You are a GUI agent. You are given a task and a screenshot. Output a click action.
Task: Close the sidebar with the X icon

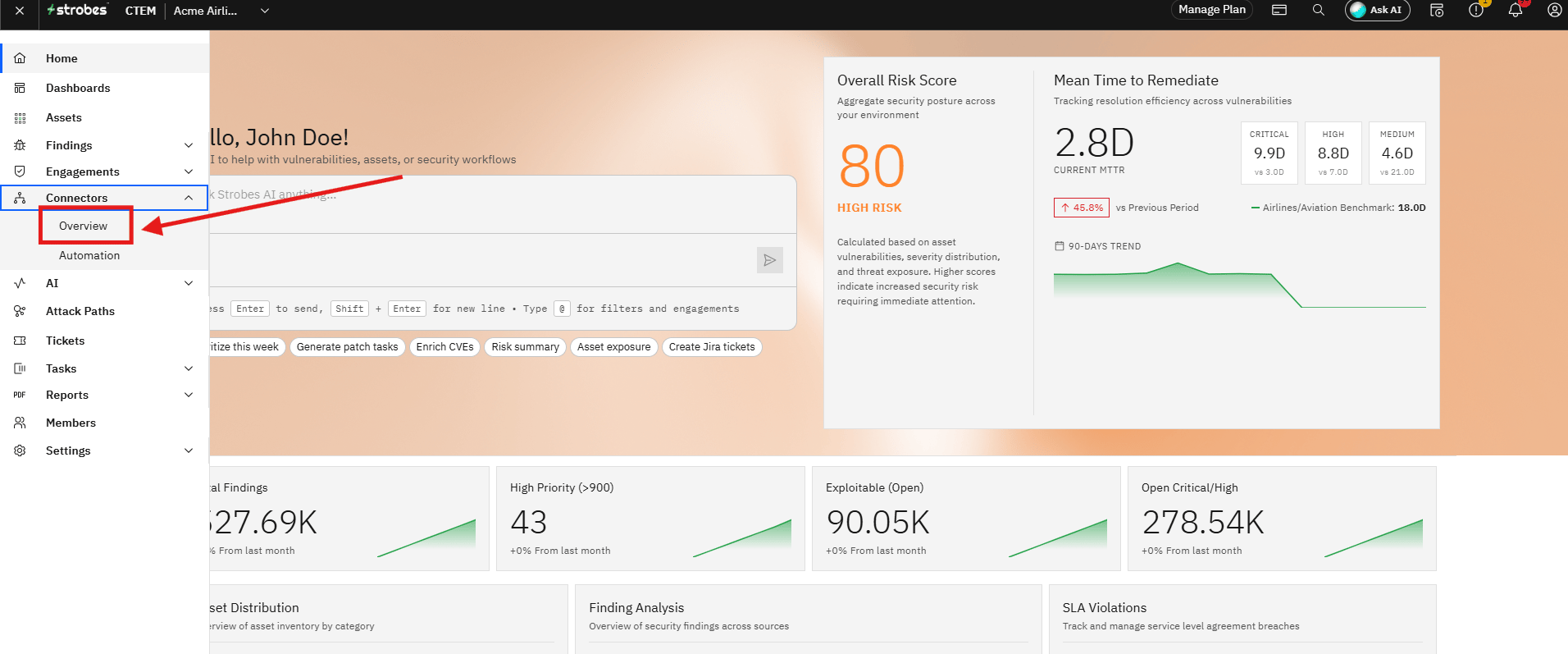tap(20, 11)
